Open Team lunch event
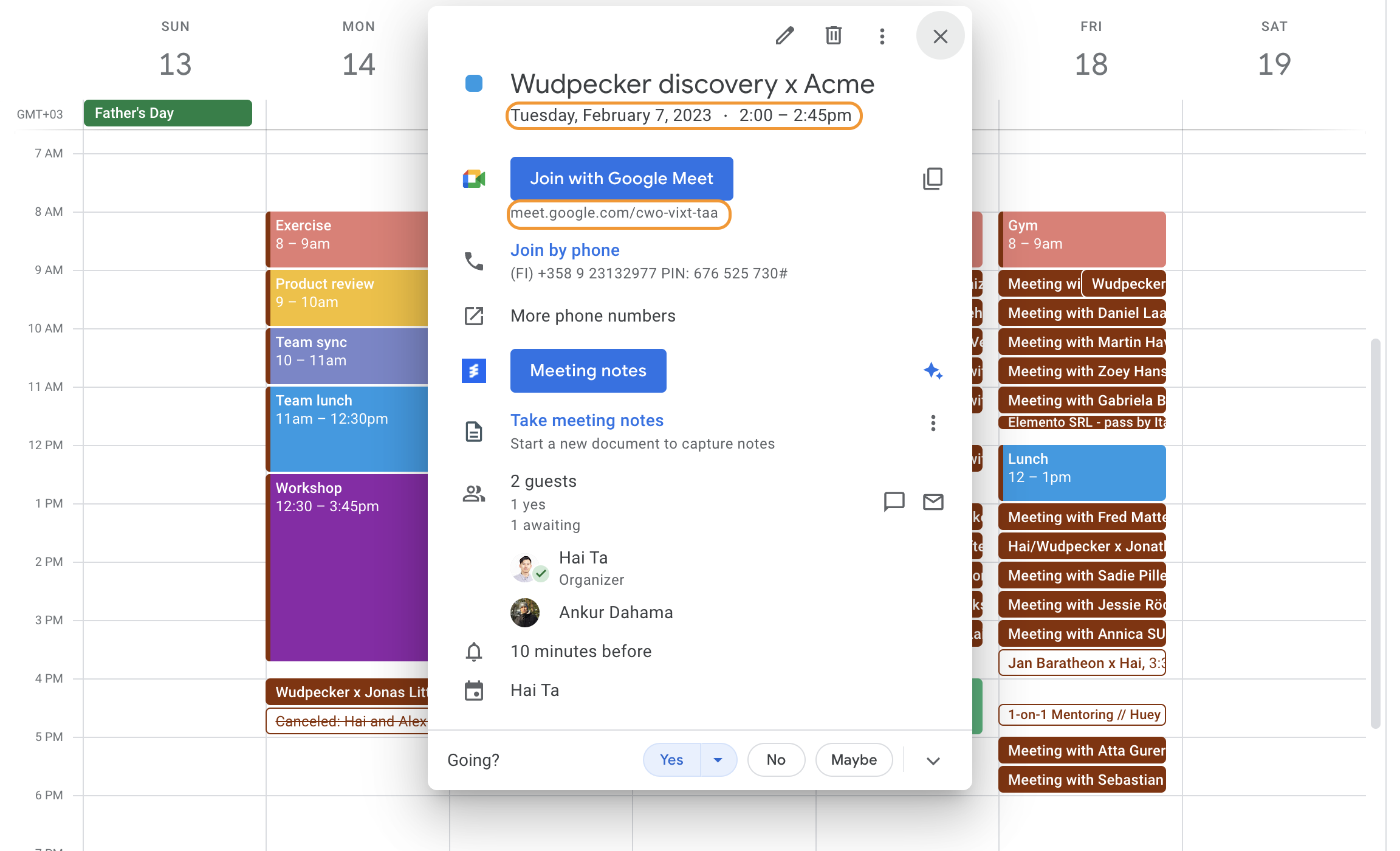Image resolution: width=1400 pixels, height=851 pixels. 348,429
